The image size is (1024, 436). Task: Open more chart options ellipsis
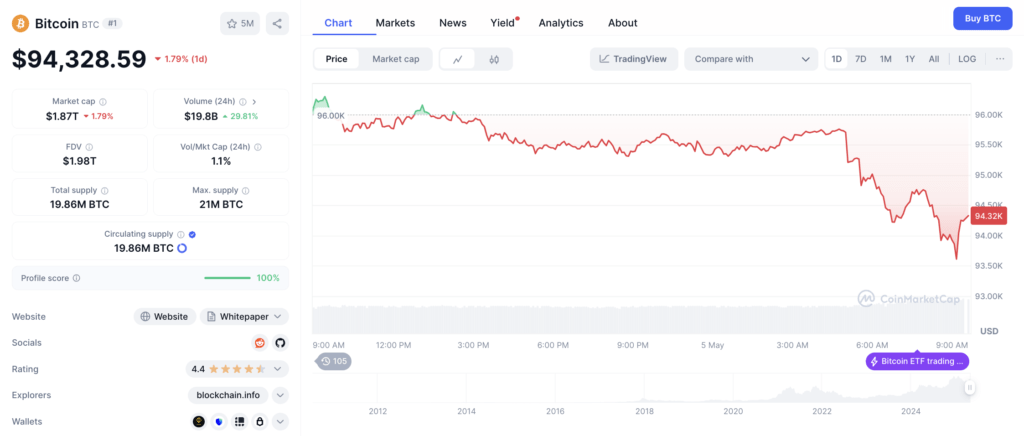1000,59
